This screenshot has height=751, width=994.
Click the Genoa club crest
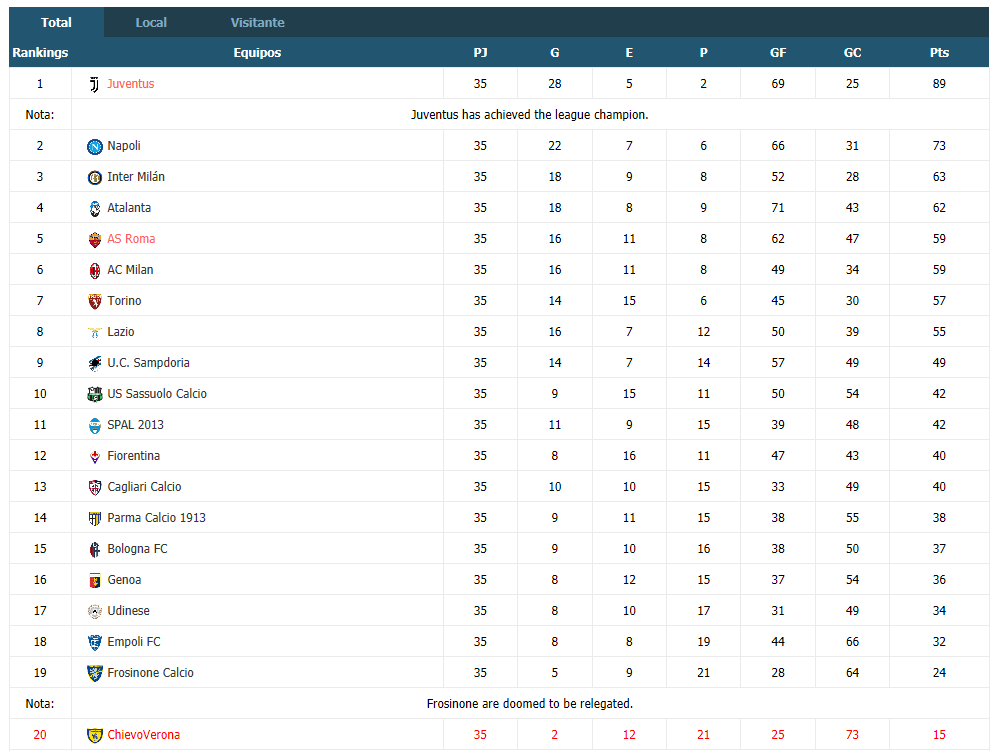coord(94,581)
